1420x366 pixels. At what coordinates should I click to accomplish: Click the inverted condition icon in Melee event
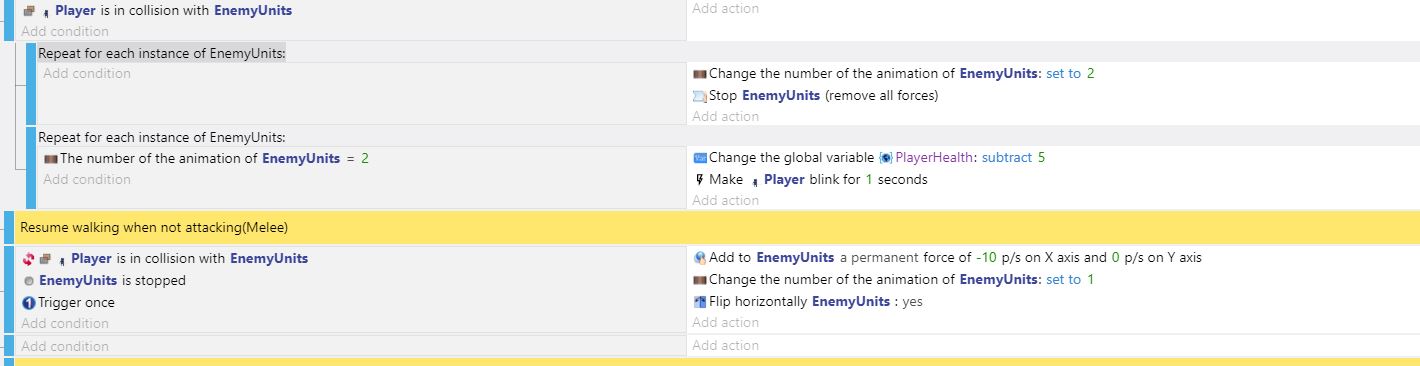(x=28, y=259)
